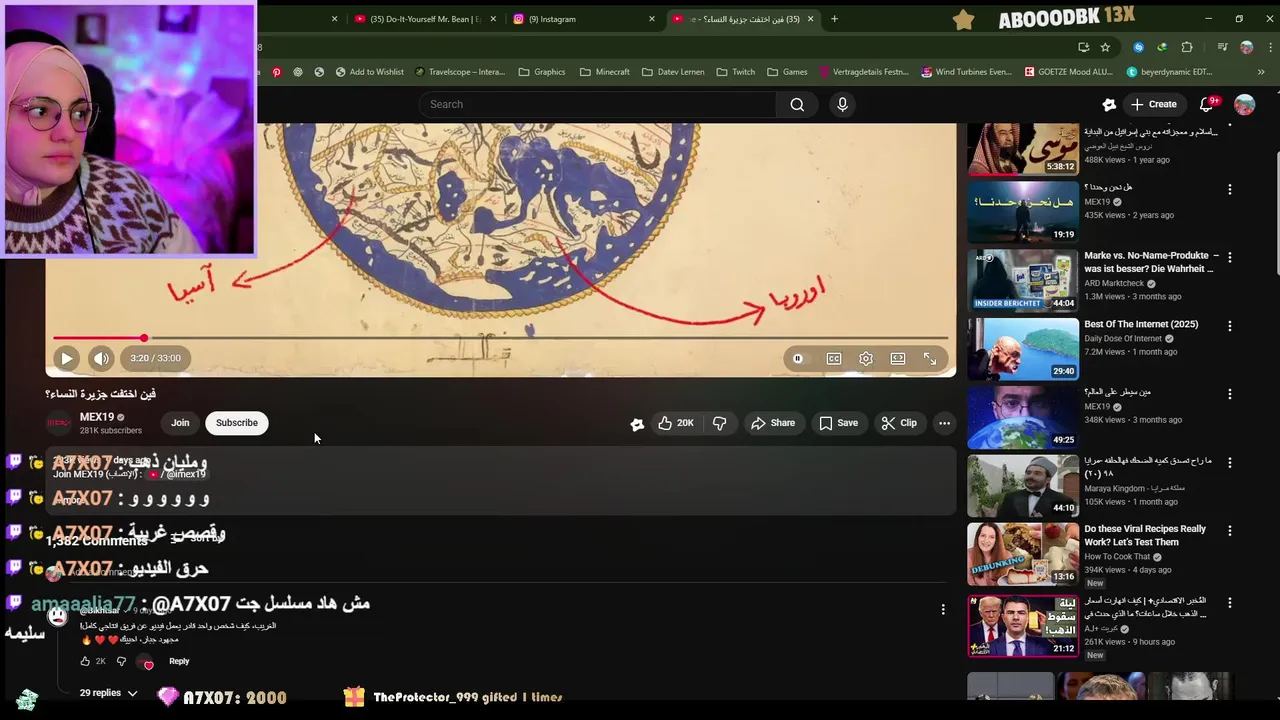Screen dimensions: 1280x720
Task: Show more bookmarks with the chevron
Action: point(1261,72)
